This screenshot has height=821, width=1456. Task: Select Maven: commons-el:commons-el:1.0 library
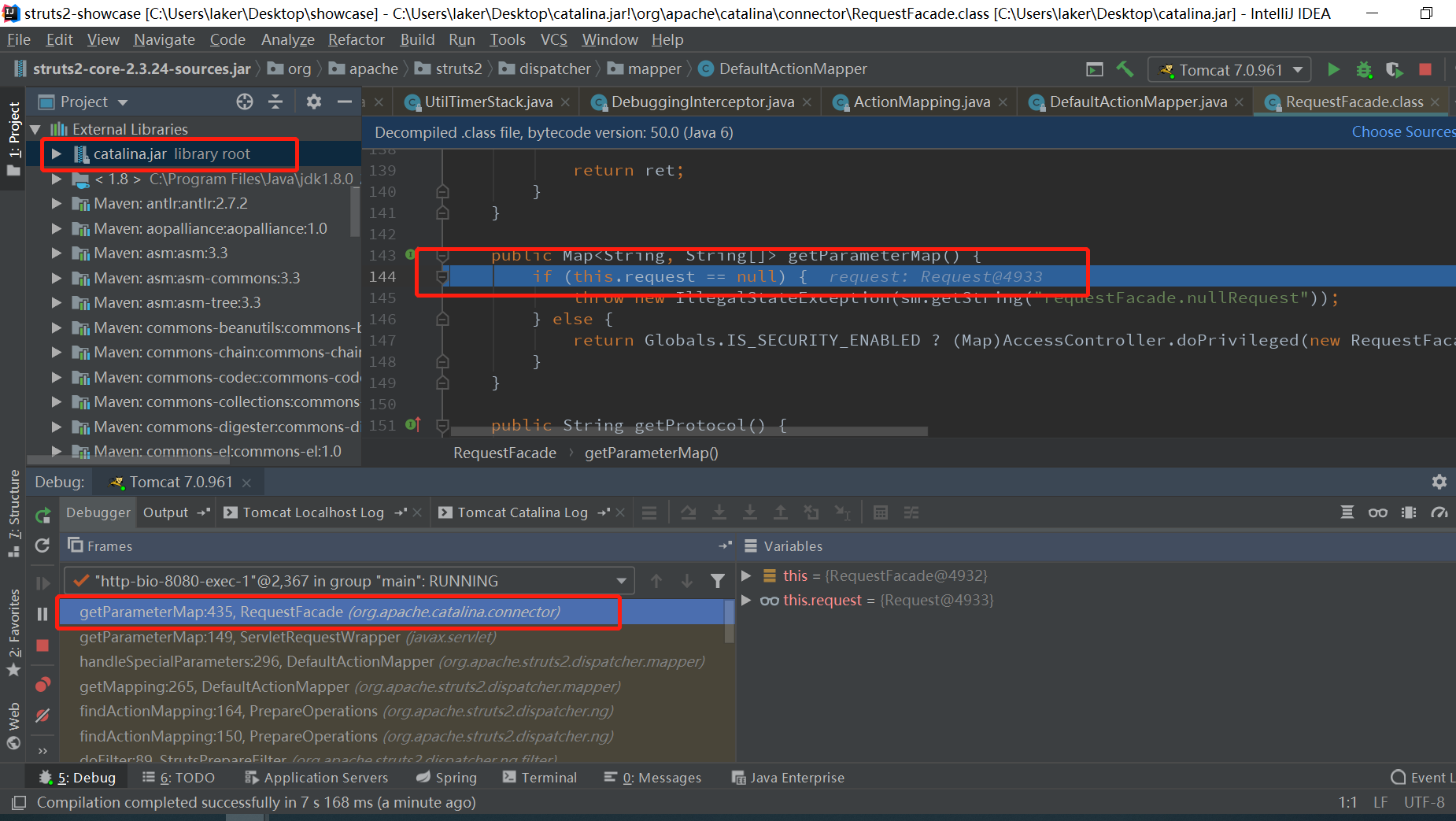point(218,451)
